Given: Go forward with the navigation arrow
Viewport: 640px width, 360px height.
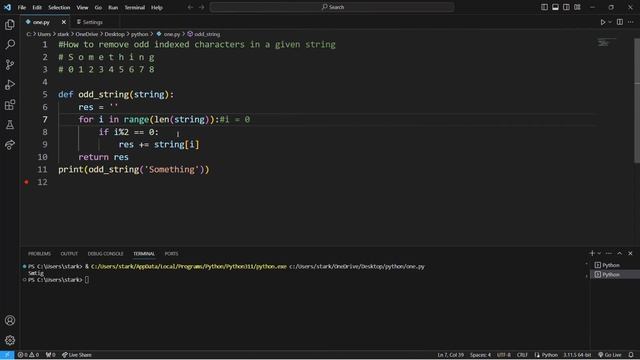Looking at the screenshot, I should (x=201, y=7).
